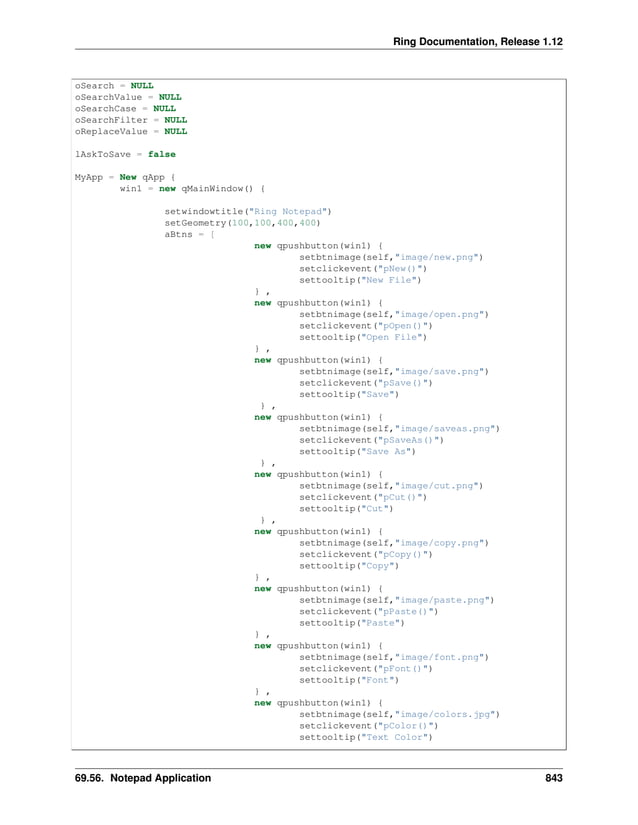The height and width of the screenshot is (825, 638).
Task: Click settooltip("Save As") line
Action: (358, 451)
